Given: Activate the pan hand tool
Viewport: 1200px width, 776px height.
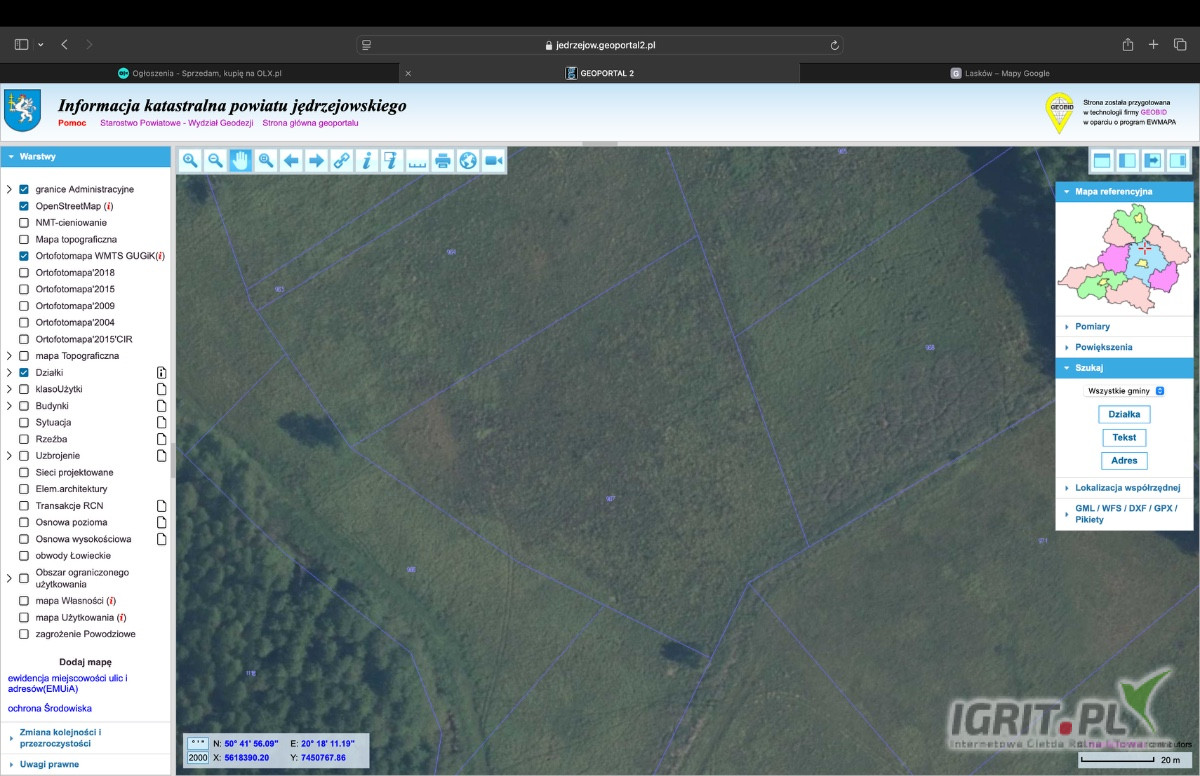Looking at the screenshot, I should click(240, 161).
